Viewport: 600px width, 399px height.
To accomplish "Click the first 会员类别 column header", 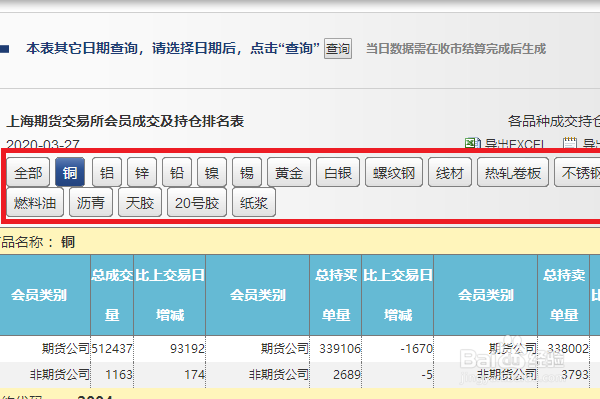I will (39, 295).
